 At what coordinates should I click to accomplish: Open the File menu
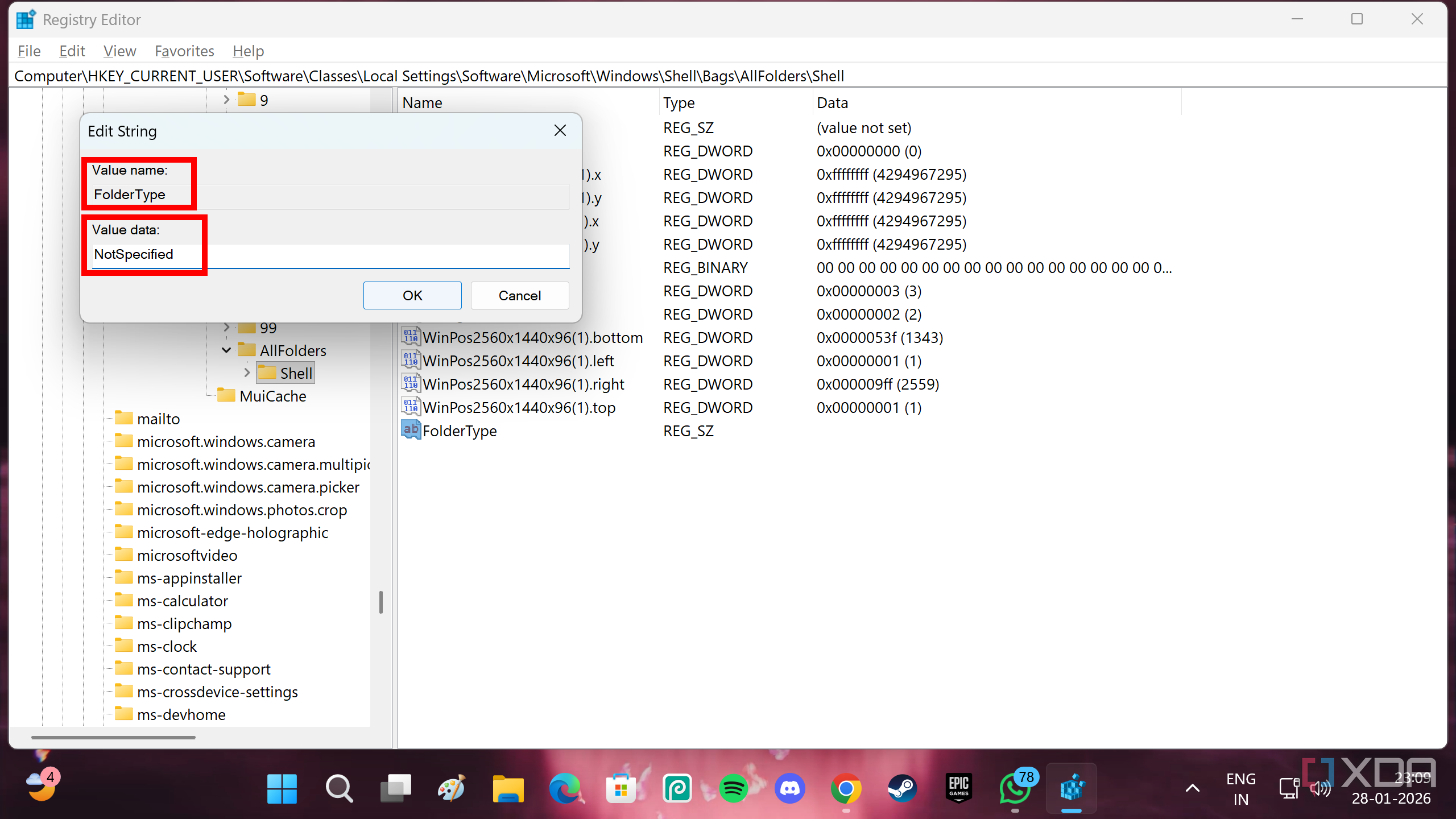(x=29, y=51)
